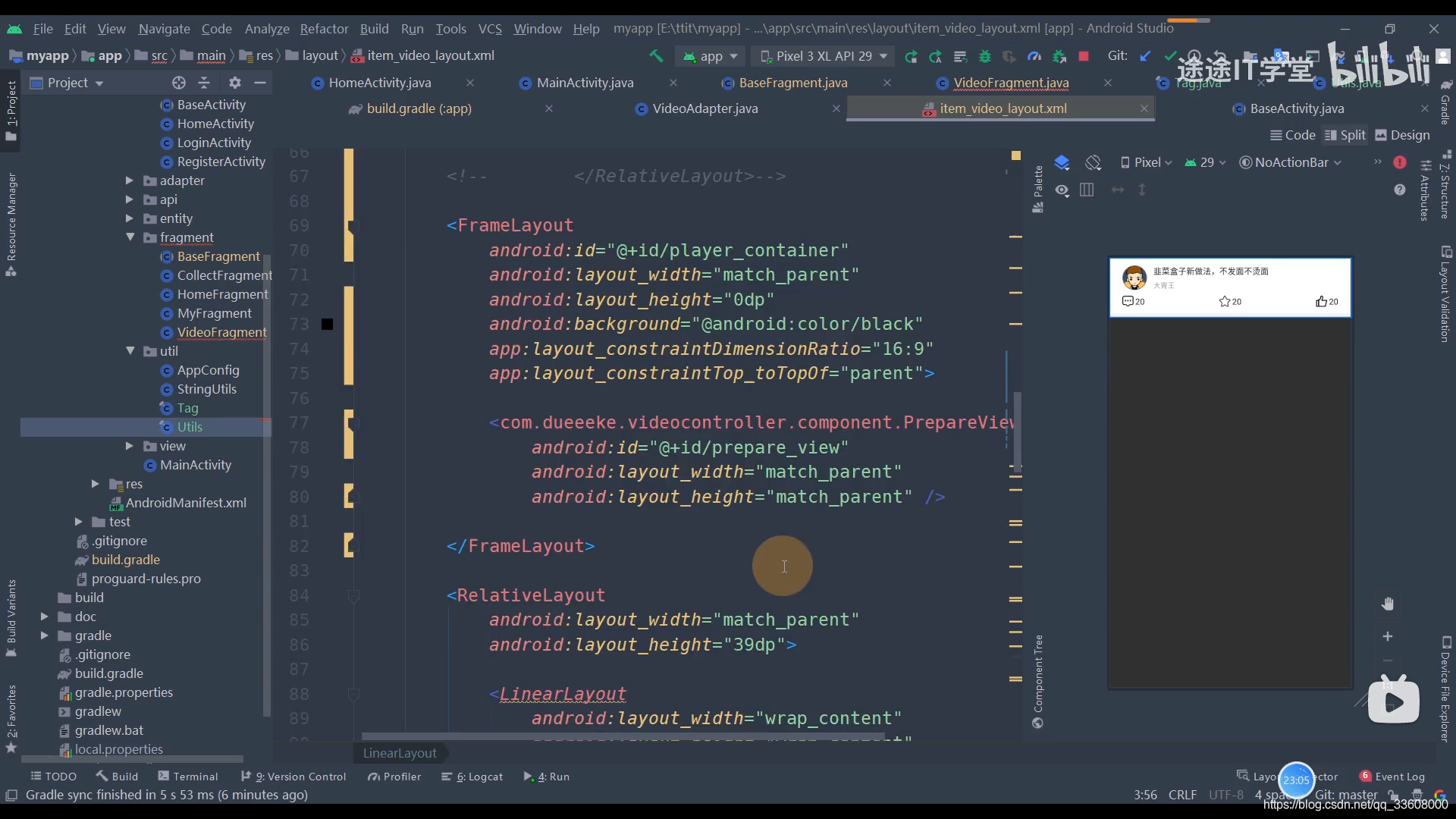Open Pixel 3 XL API 29 device dropdown
The image size is (1456, 819).
(x=824, y=56)
